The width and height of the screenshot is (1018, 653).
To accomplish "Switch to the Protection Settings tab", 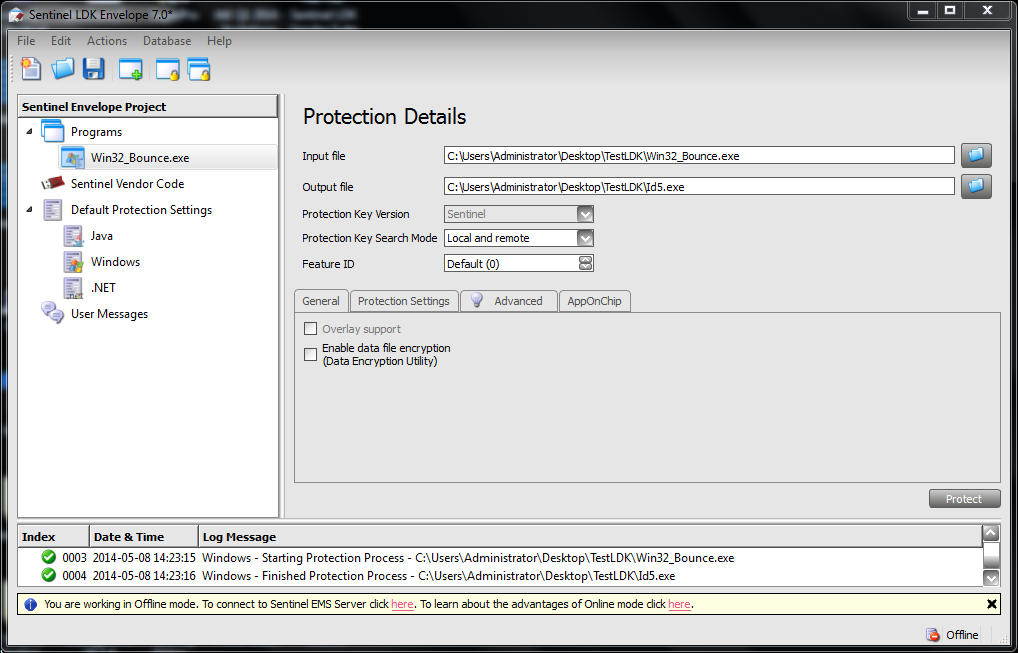I will click(403, 301).
